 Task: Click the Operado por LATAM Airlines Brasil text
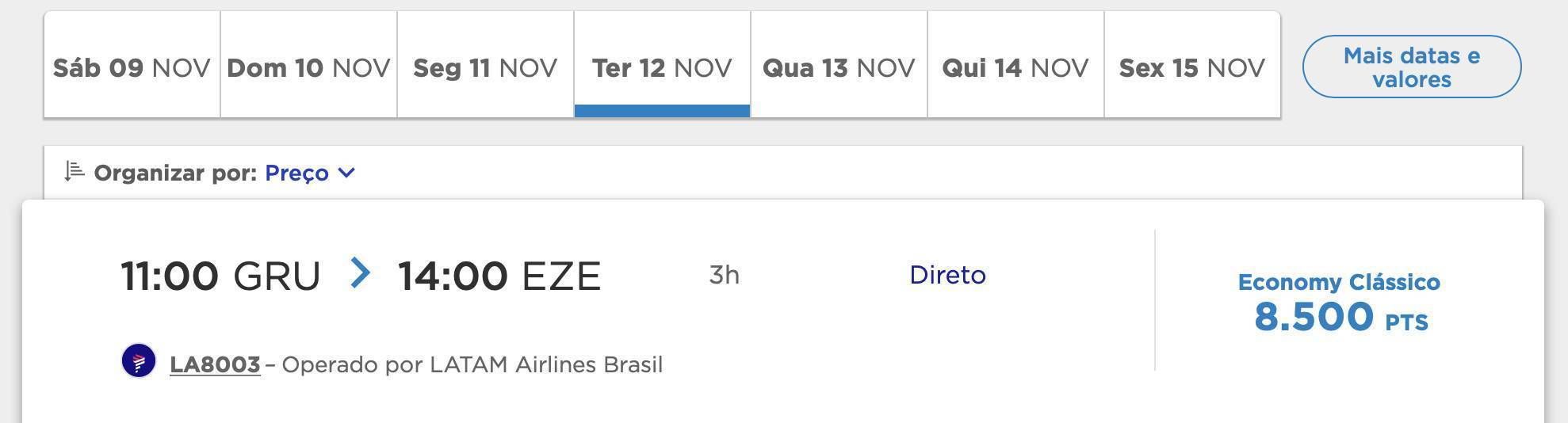(x=472, y=364)
